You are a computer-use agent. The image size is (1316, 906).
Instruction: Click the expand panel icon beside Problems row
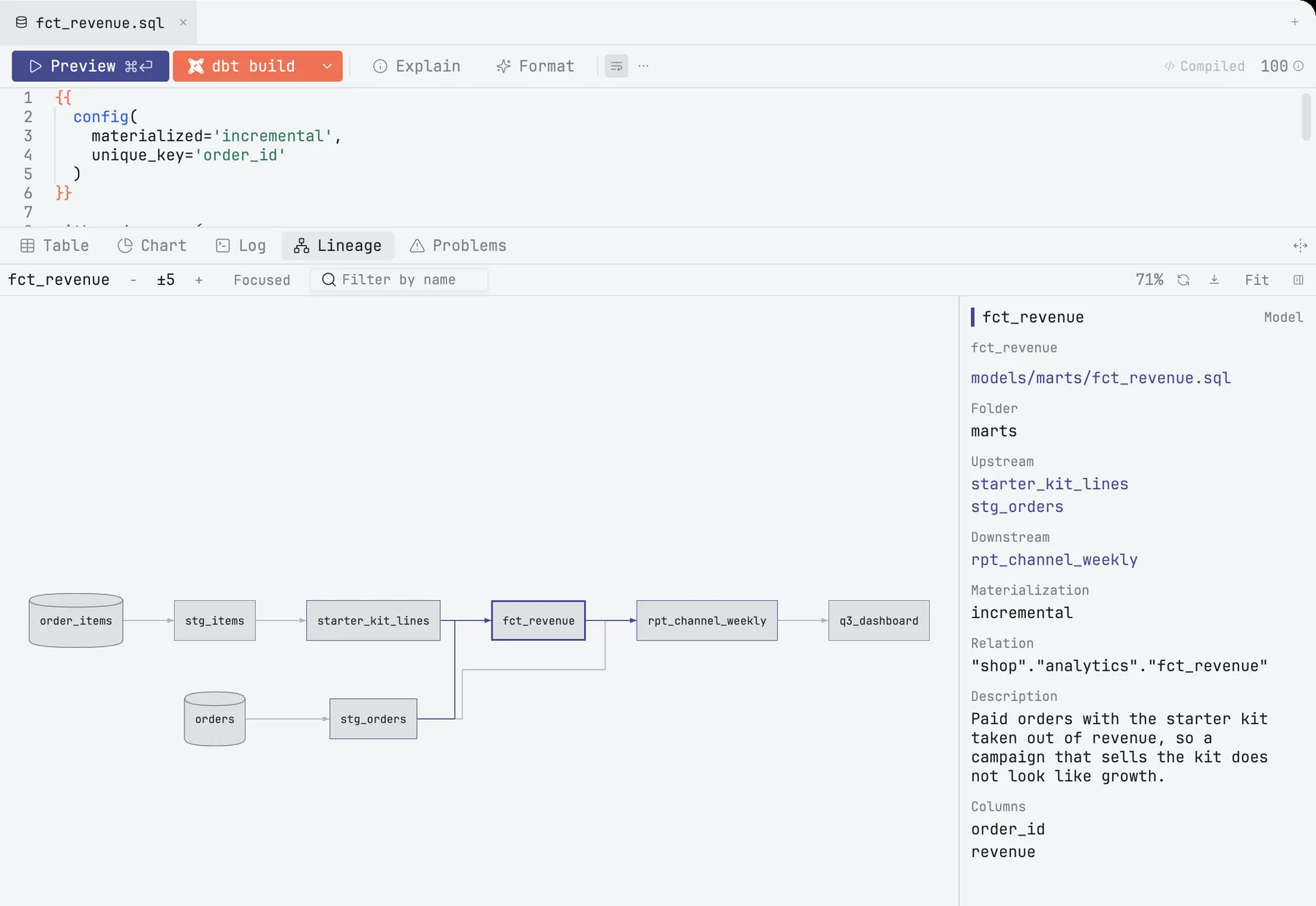click(x=1300, y=246)
